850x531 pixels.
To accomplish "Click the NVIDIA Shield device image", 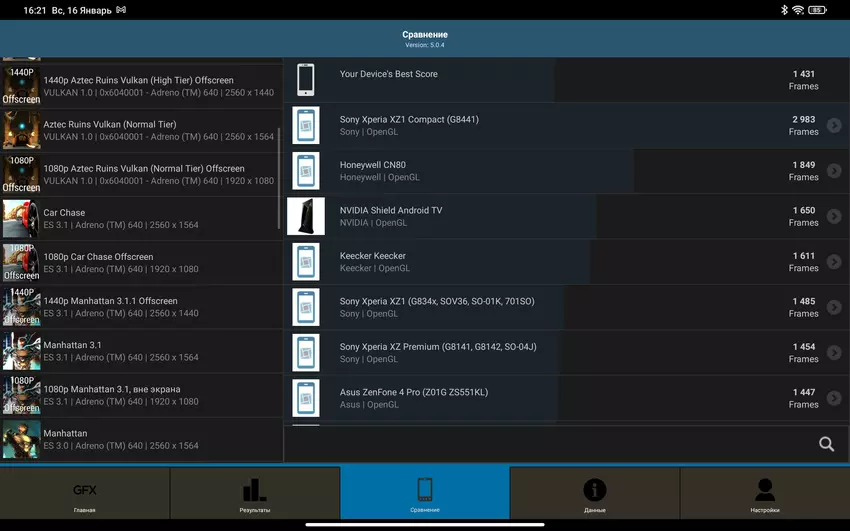I will click(x=306, y=217).
